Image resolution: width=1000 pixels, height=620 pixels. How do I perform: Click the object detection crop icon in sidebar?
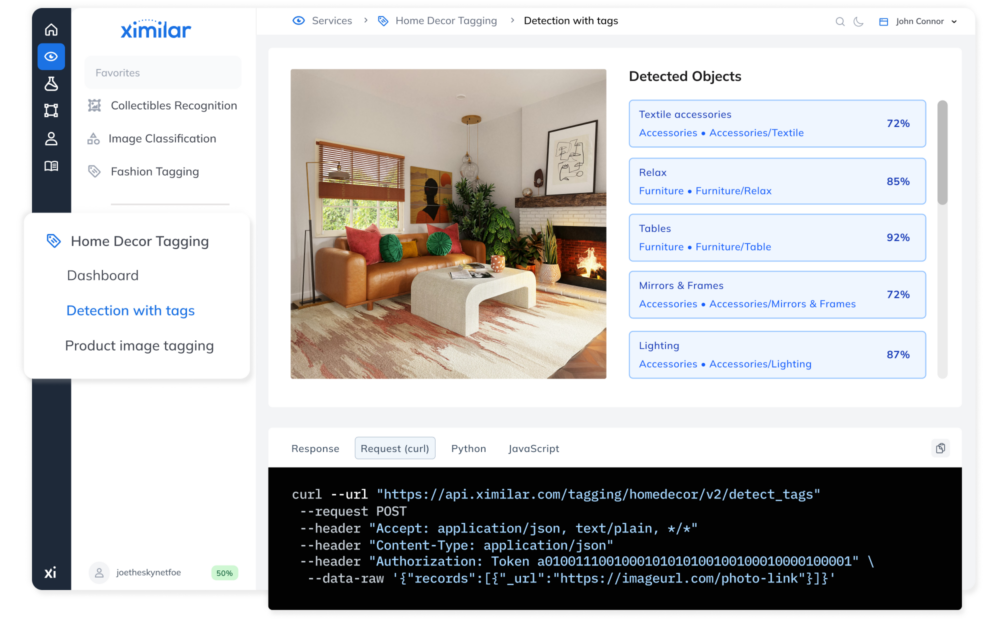pyautogui.click(x=51, y=111)
